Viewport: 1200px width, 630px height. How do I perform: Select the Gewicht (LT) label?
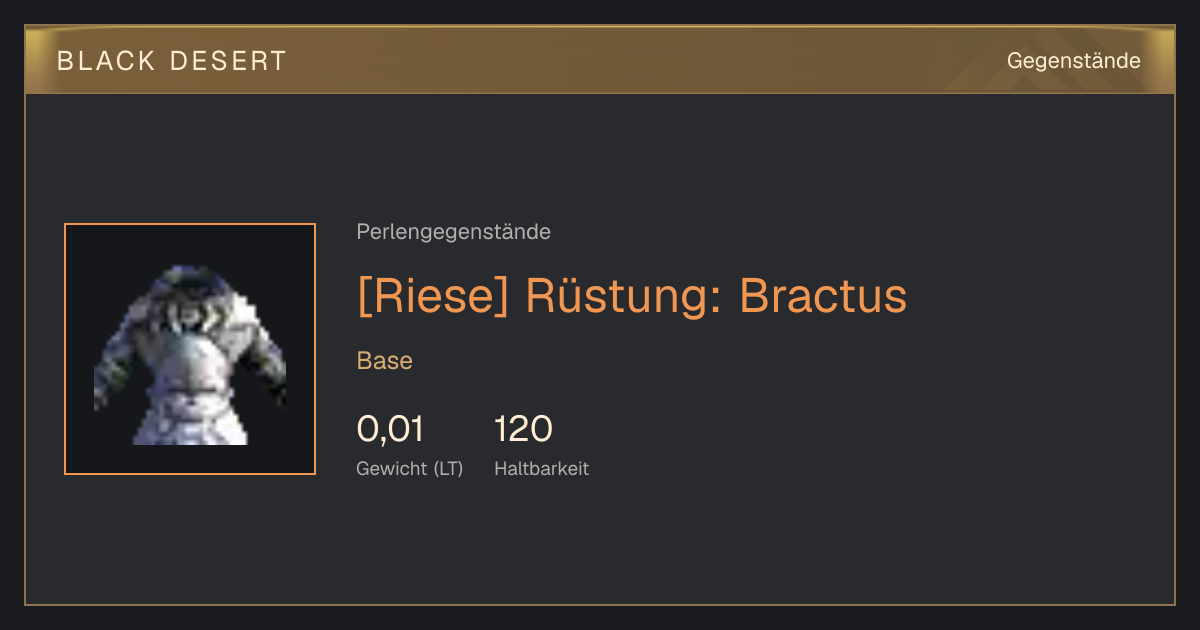(410, 469)
